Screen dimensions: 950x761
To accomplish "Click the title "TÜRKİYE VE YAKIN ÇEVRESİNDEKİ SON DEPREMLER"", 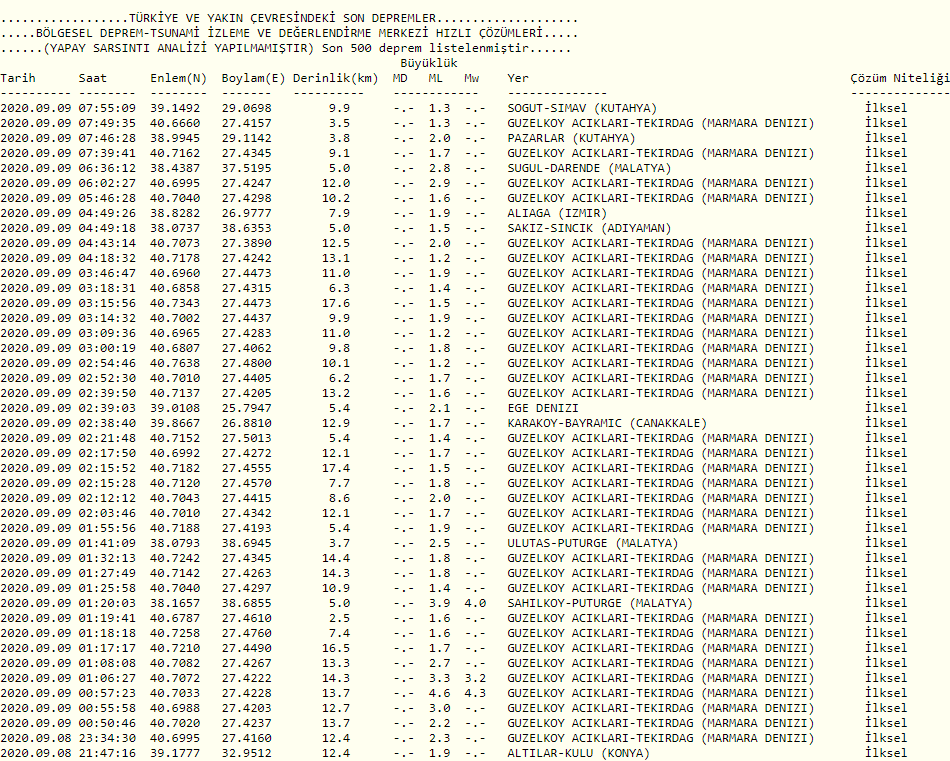I will (284, 19).
